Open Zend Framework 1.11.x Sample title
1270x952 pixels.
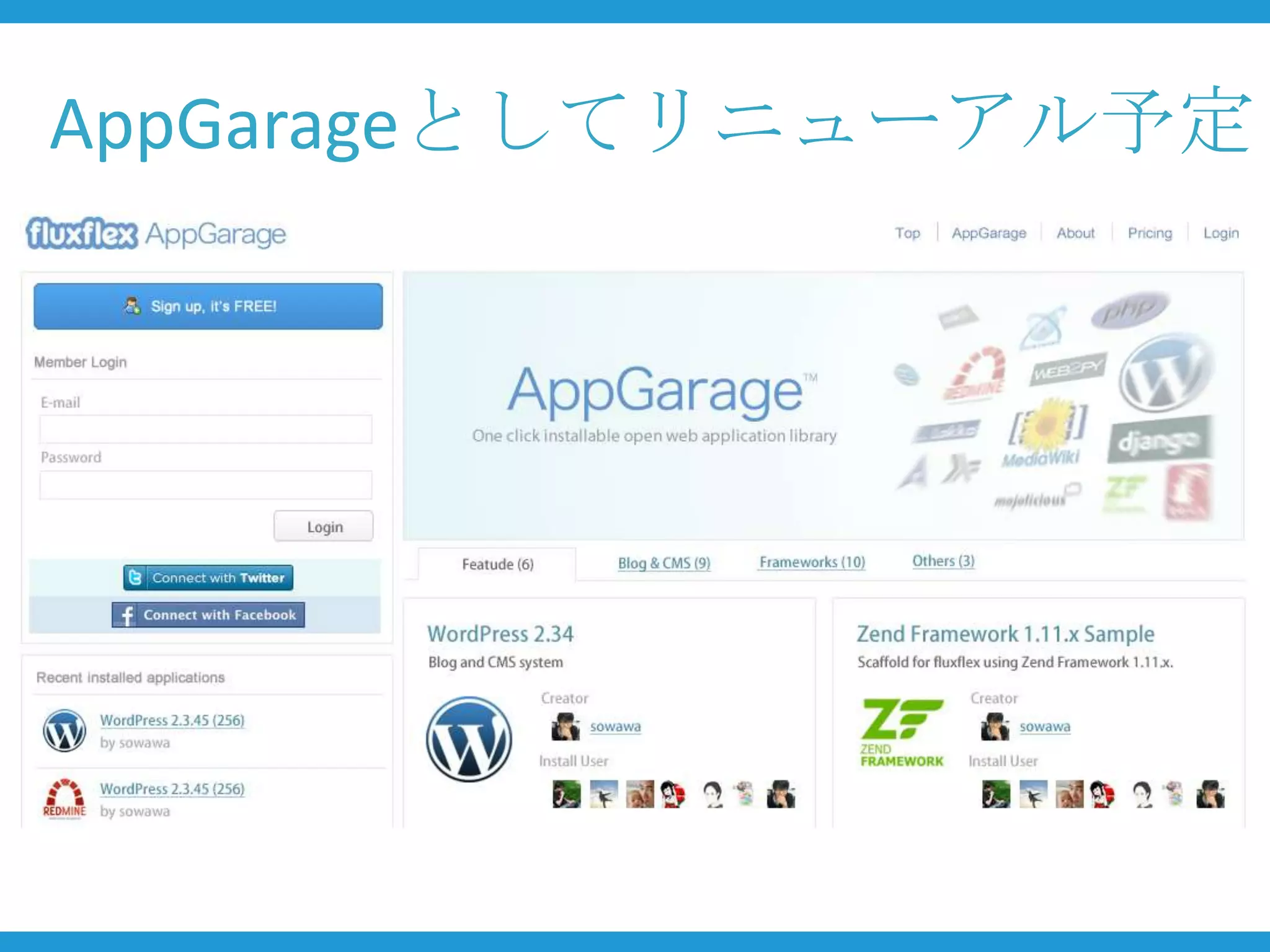(1005, 633)
